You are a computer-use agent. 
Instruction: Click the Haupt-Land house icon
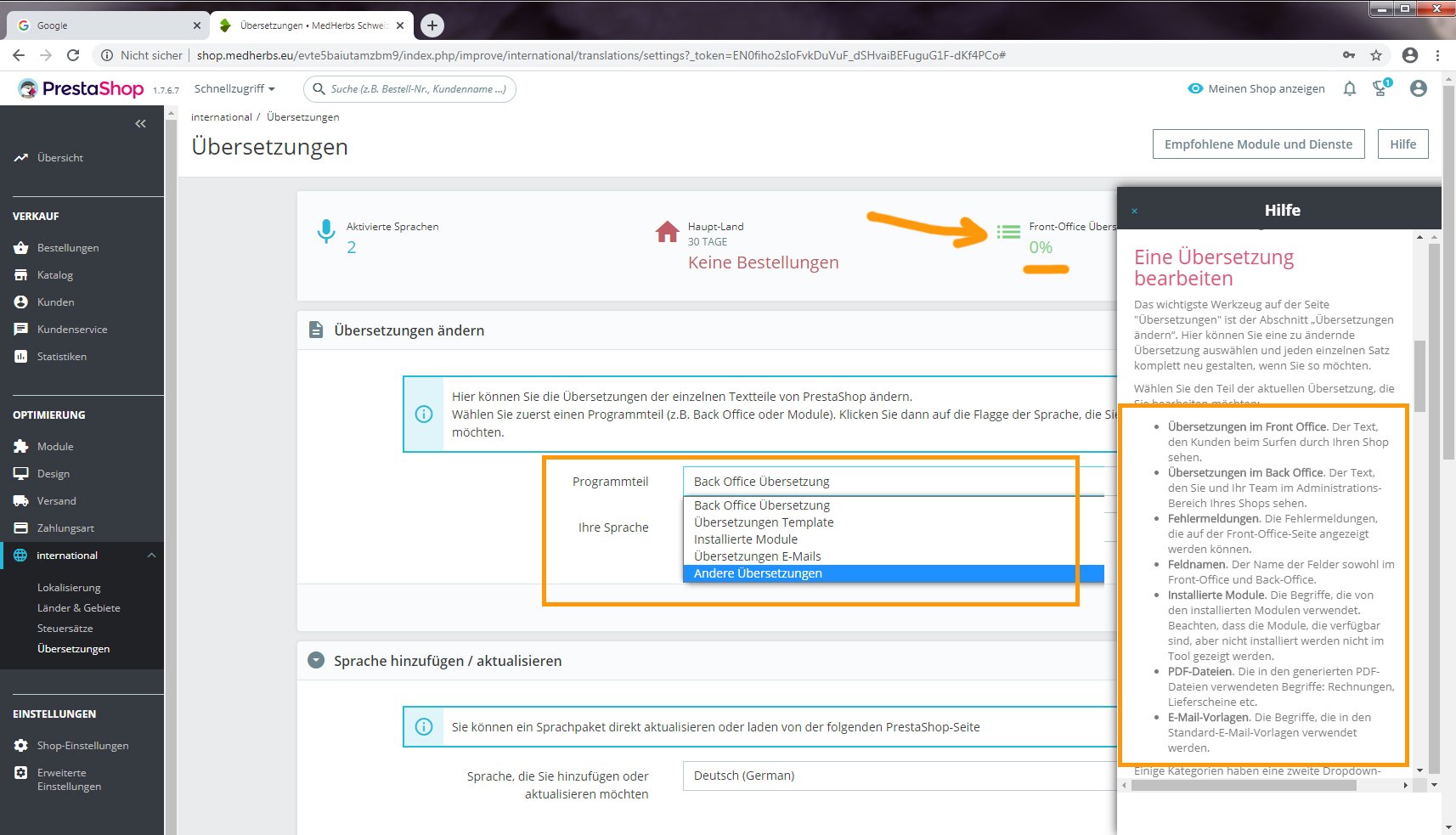pos(668,231)
